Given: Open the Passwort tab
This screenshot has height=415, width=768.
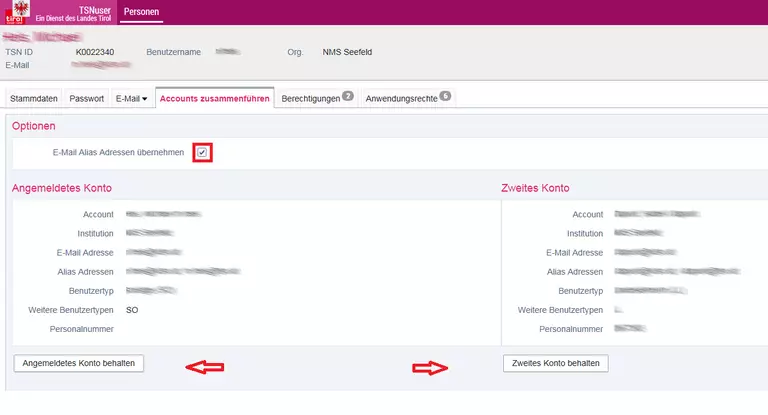Looking at the screenshot, I should [87, 99].
